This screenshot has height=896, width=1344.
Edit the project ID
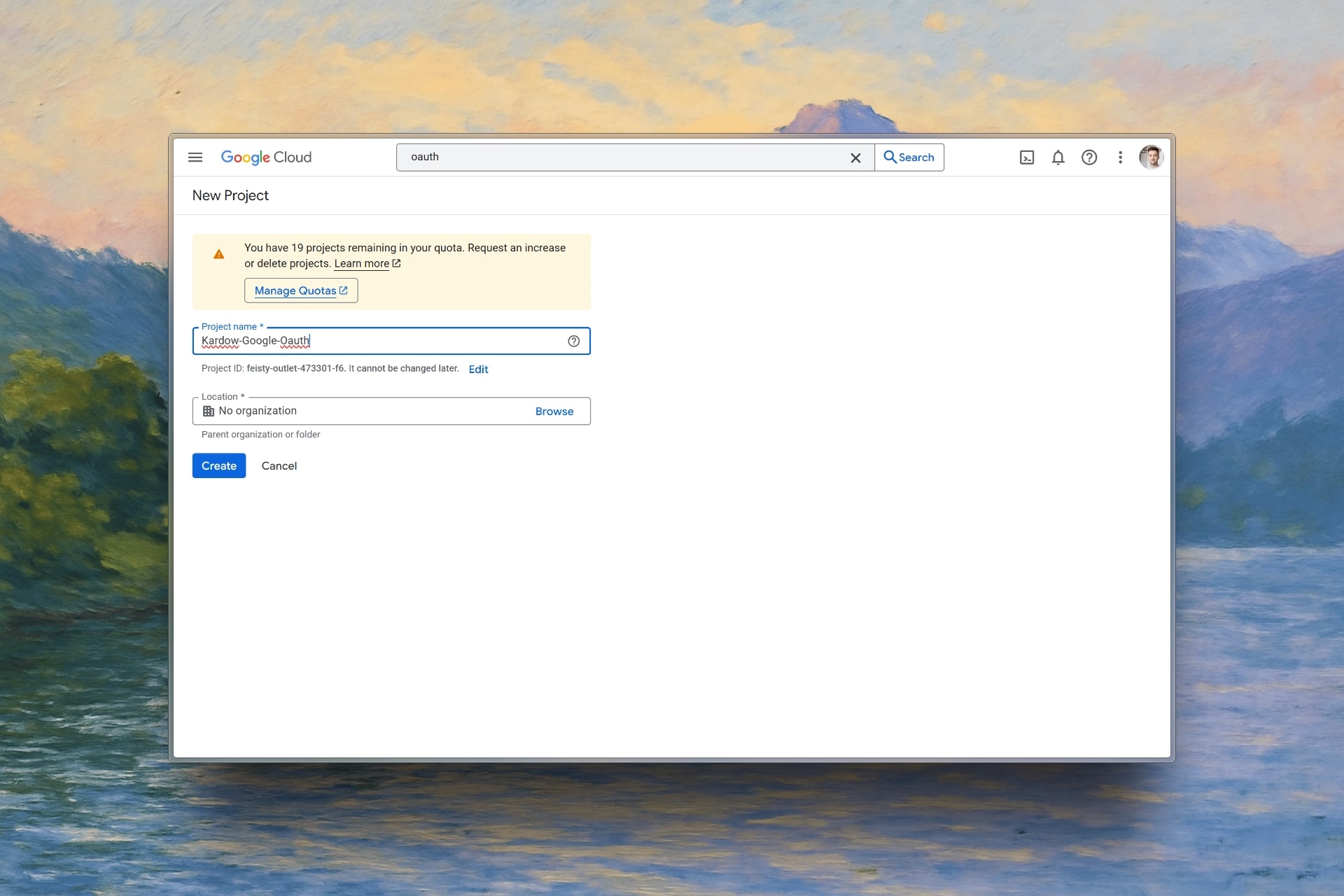pos(478,369)
